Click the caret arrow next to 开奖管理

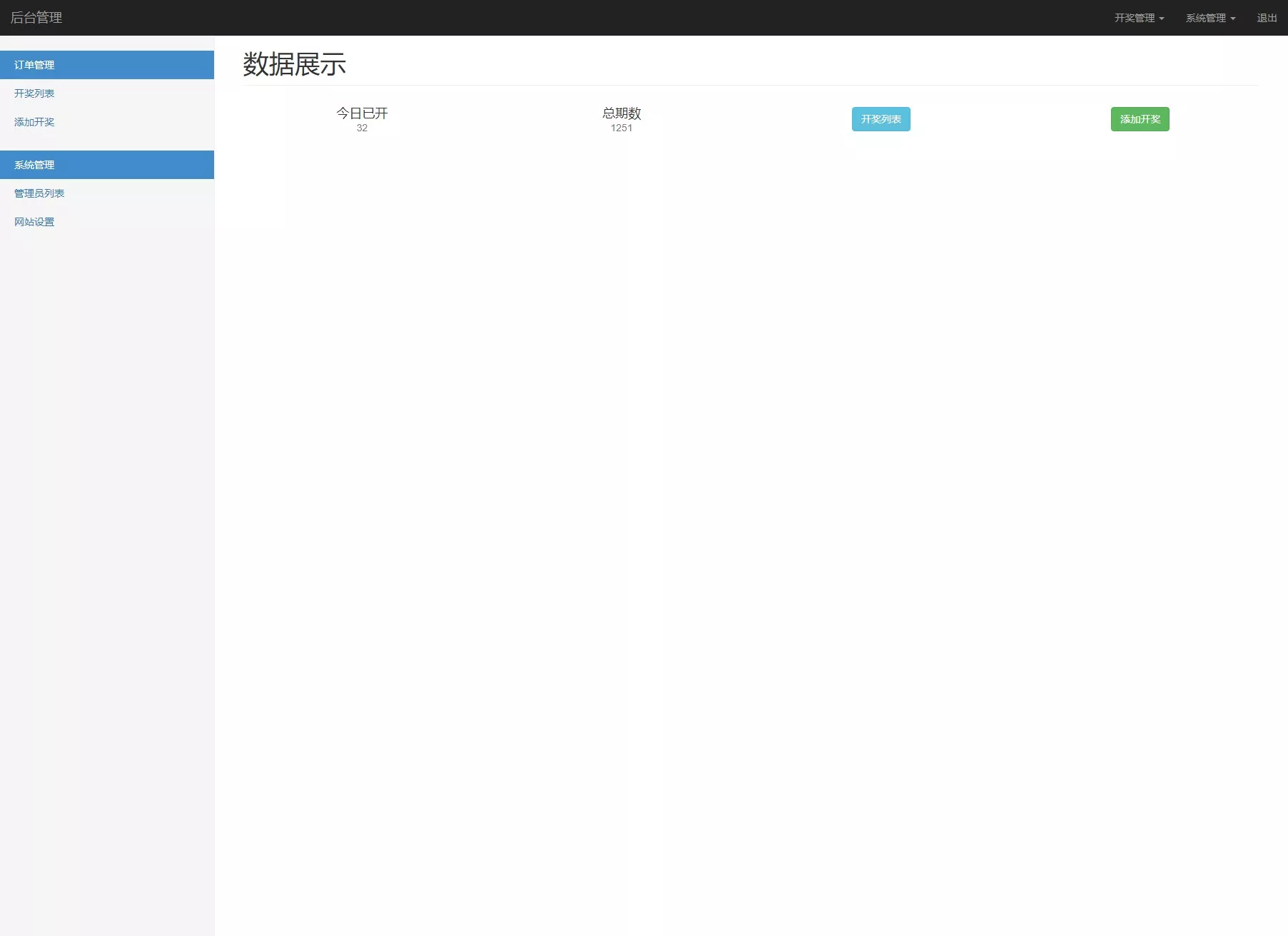pyautogui.click(x=1161, y=19)
